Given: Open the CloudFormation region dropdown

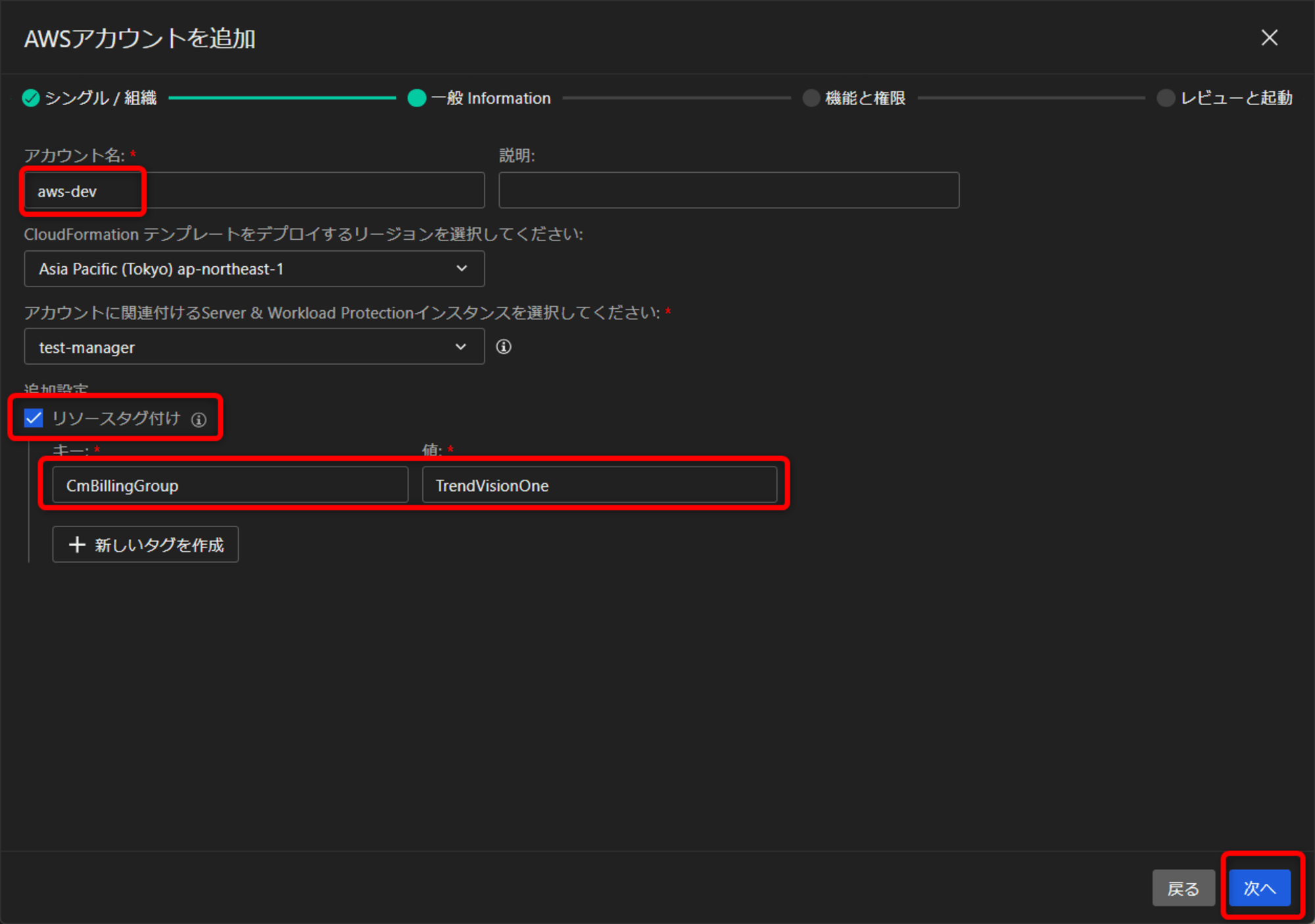Looking at the screenshot, I should click(254, 269).
